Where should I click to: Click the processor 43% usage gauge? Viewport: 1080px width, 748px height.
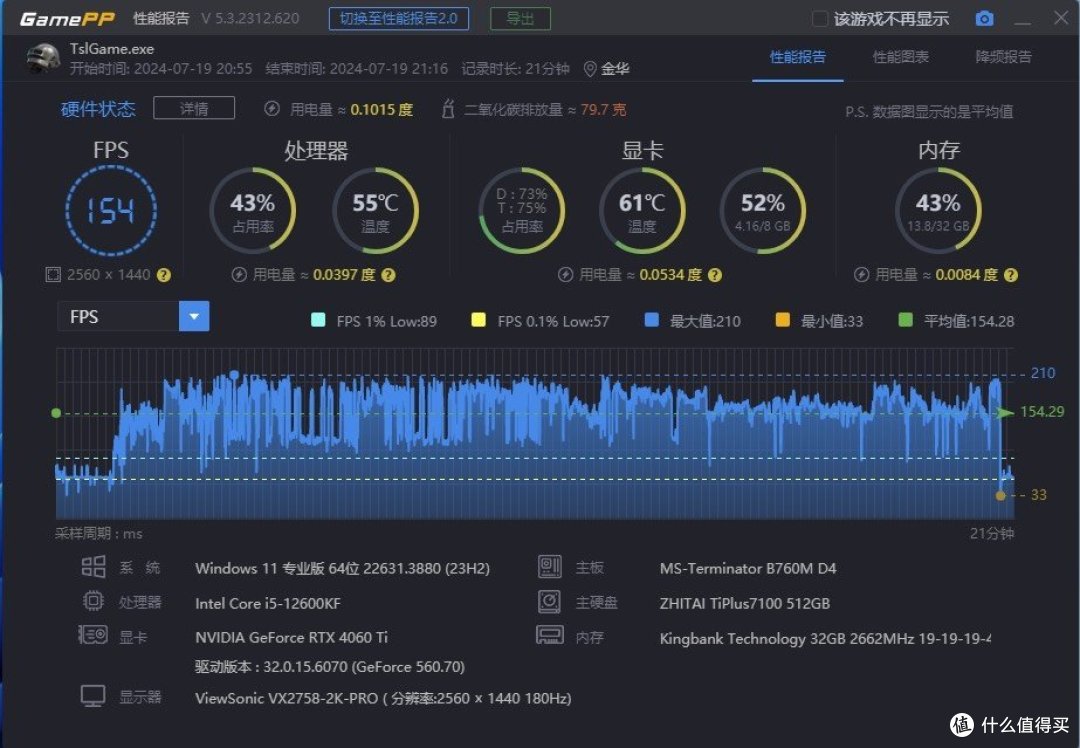pos(253,211)
